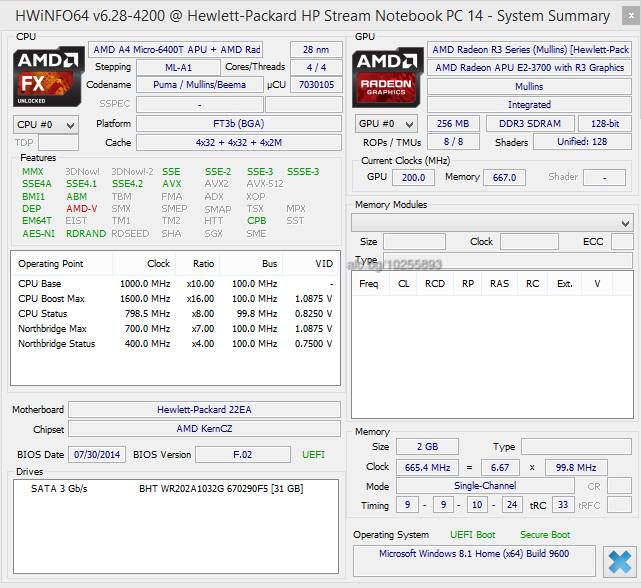This screenshot has width=641, height=588.
Task: Select the BHT WR202A1032G drive entry
Action: coord(176,489)
